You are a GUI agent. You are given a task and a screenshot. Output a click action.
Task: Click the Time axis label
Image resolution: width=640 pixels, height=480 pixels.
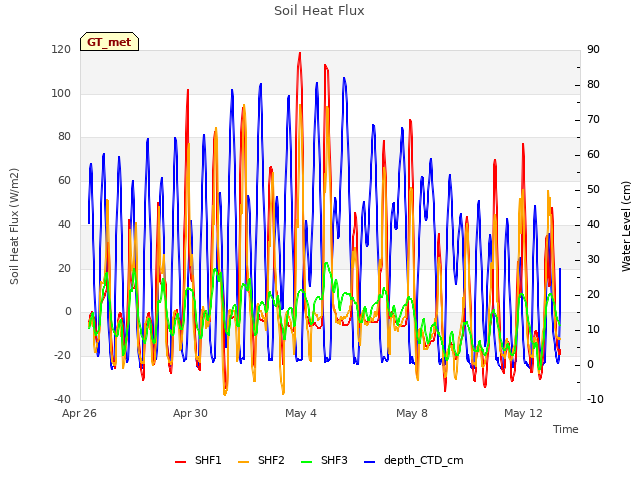click(x=566, y=429)
